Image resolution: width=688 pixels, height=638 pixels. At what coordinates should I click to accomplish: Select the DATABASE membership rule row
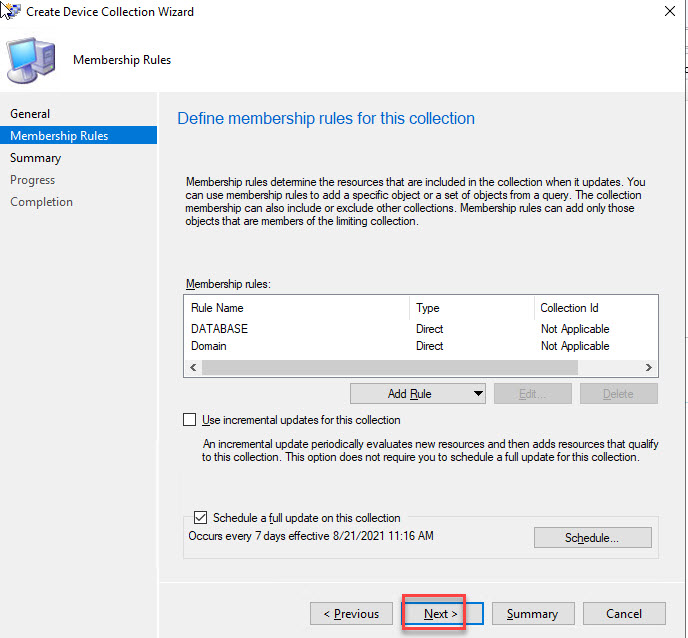click(219, 329)
